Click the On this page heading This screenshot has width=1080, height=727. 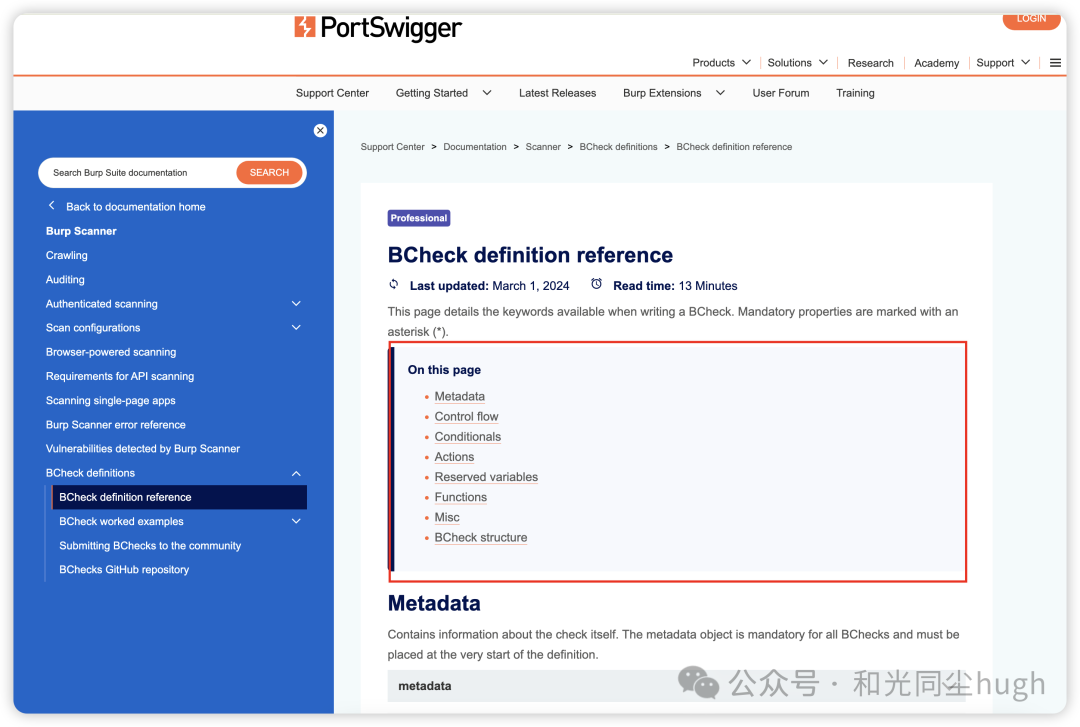pos(444,369)
